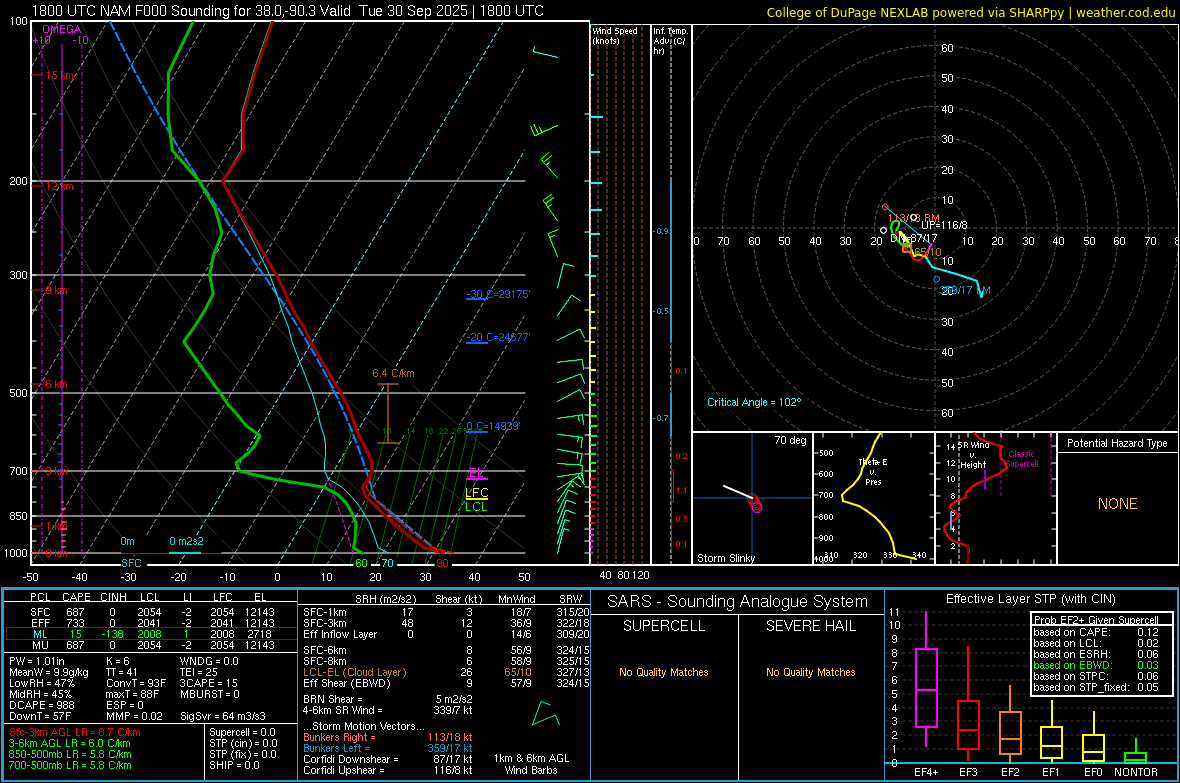Click the '0 m2s2' label near the surface

click(x=186, y=541)
